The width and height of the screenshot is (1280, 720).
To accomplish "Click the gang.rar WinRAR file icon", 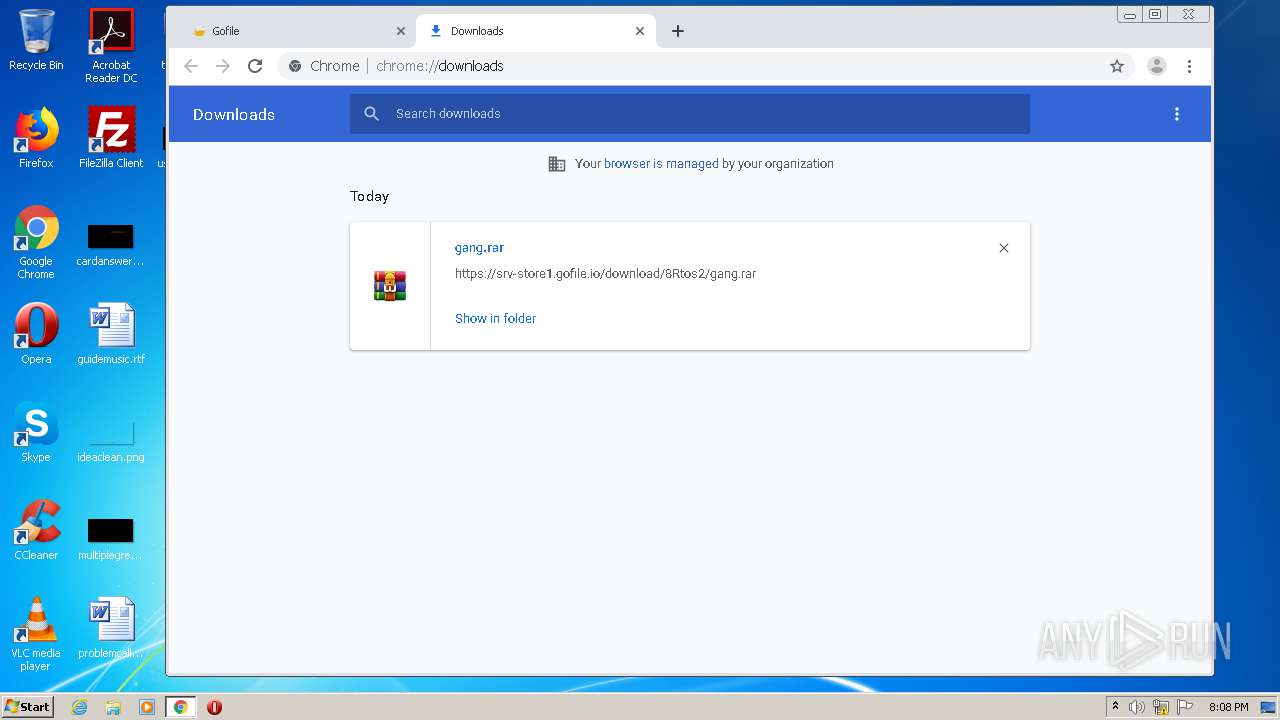I will point(390,286).
